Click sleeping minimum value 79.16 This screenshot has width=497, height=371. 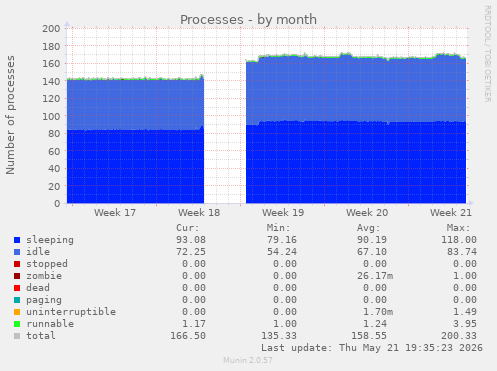(282, 240)
